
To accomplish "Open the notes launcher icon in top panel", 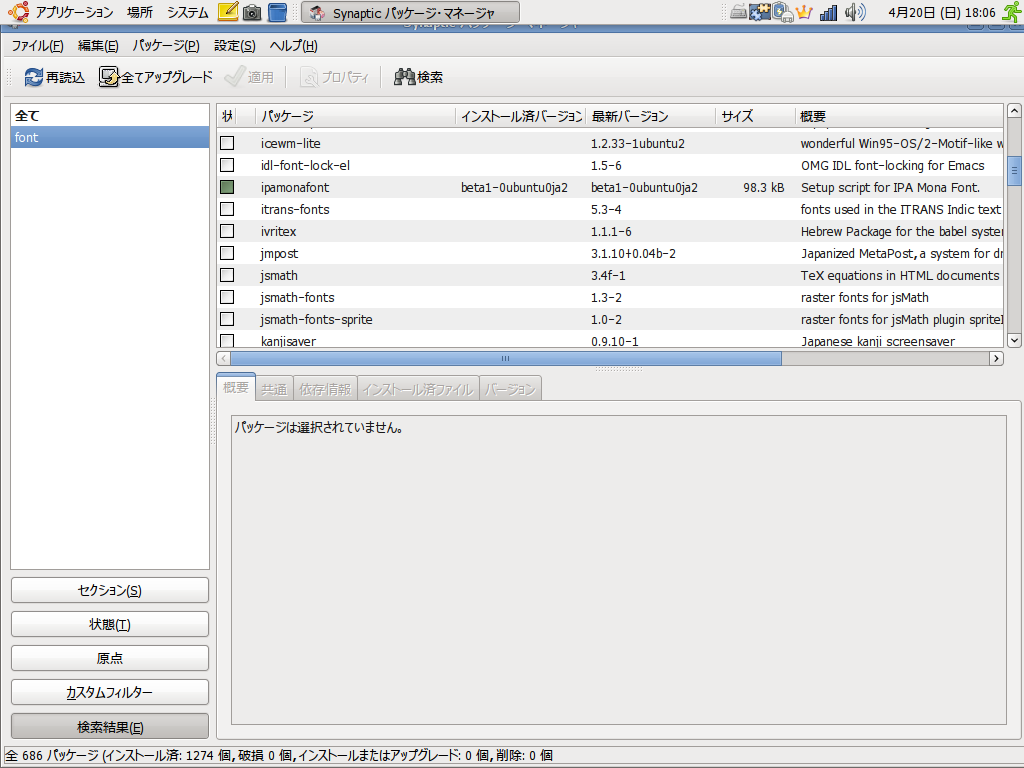I will click(227, 13).
